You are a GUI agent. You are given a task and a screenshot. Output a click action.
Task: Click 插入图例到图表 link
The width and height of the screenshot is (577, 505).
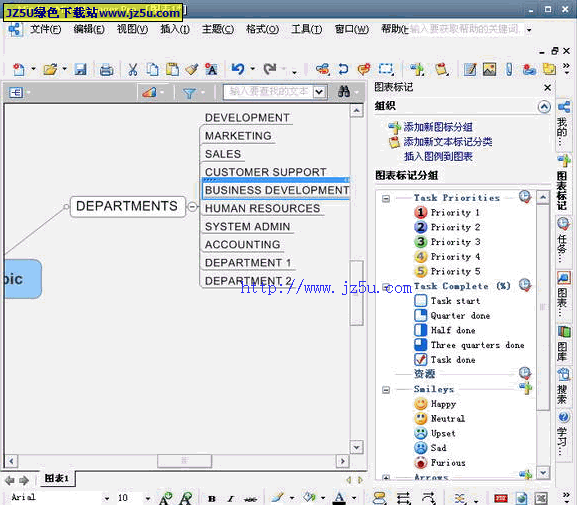point(438,157)
